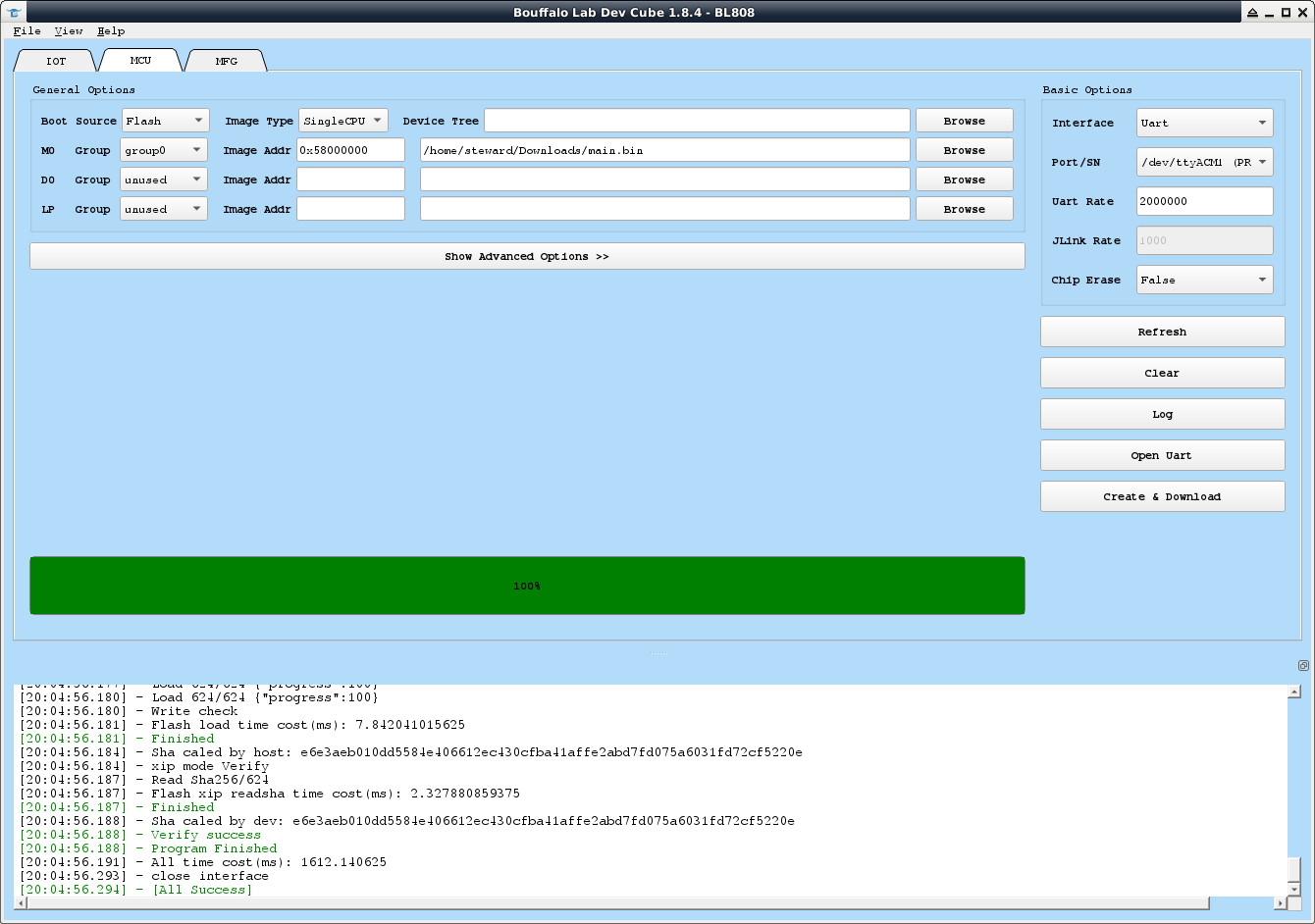Click the "Read Sha256/624" log line
The width and height of the screenshot is (1315, 924).
click(x=144, y=780)
